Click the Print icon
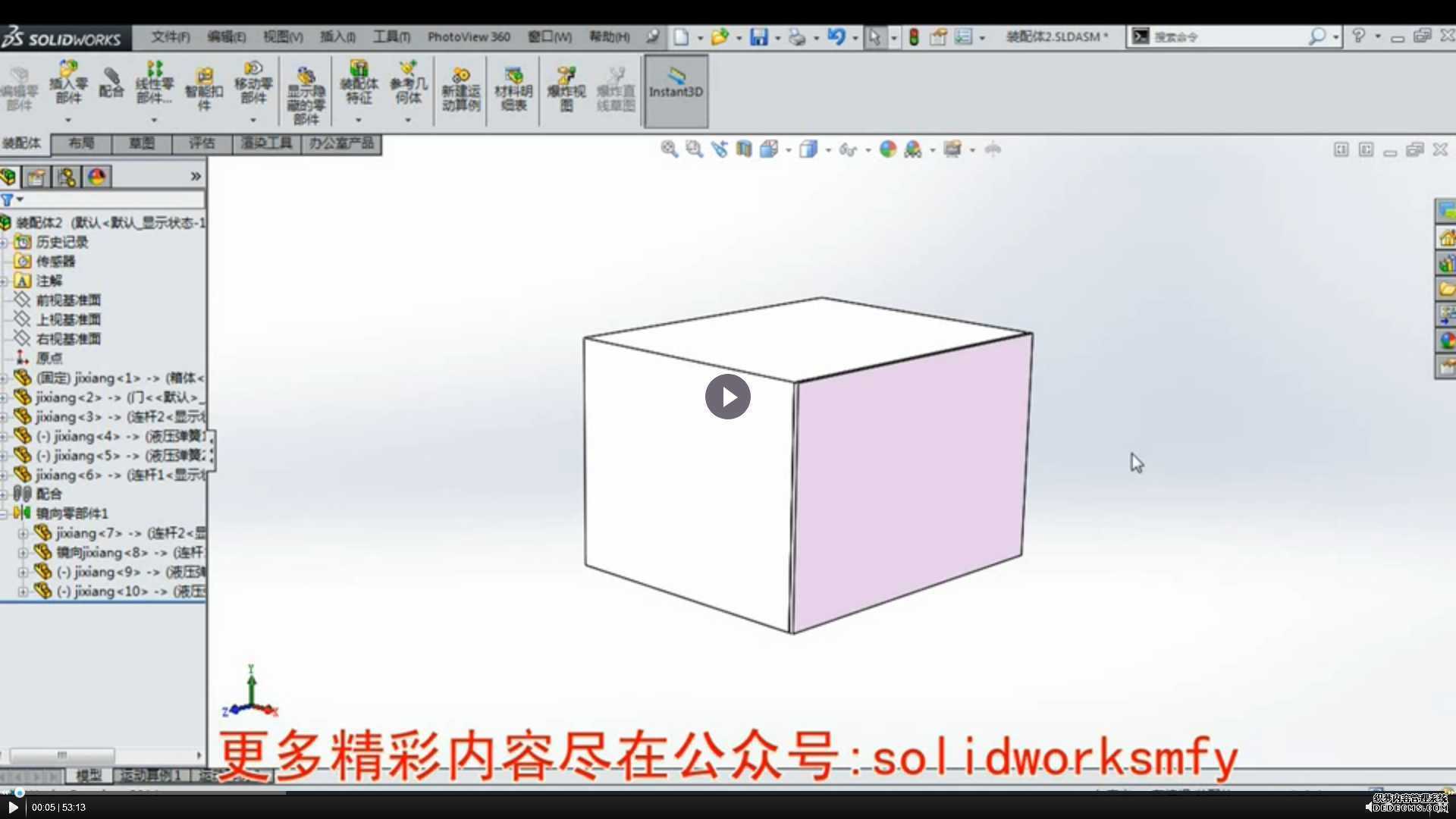1456x819 pixels. tap(797, 36)
